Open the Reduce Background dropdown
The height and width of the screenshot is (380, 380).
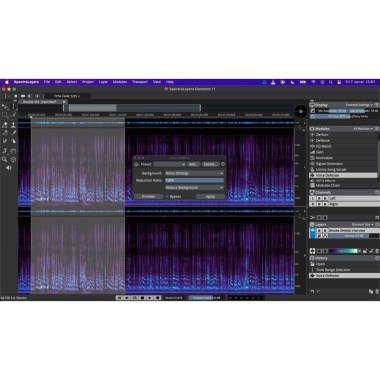coord(194,188)
